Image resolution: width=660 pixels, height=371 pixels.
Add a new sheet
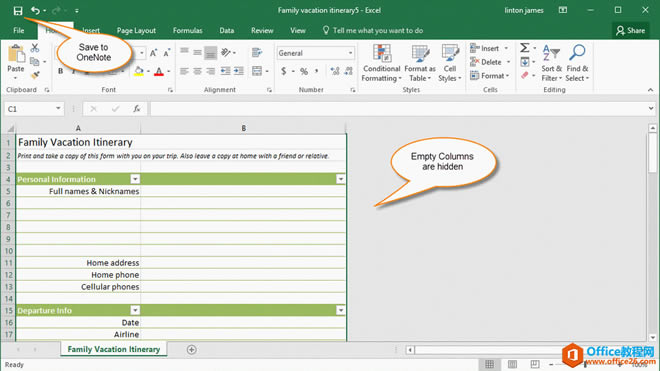(x=192, y=350)
